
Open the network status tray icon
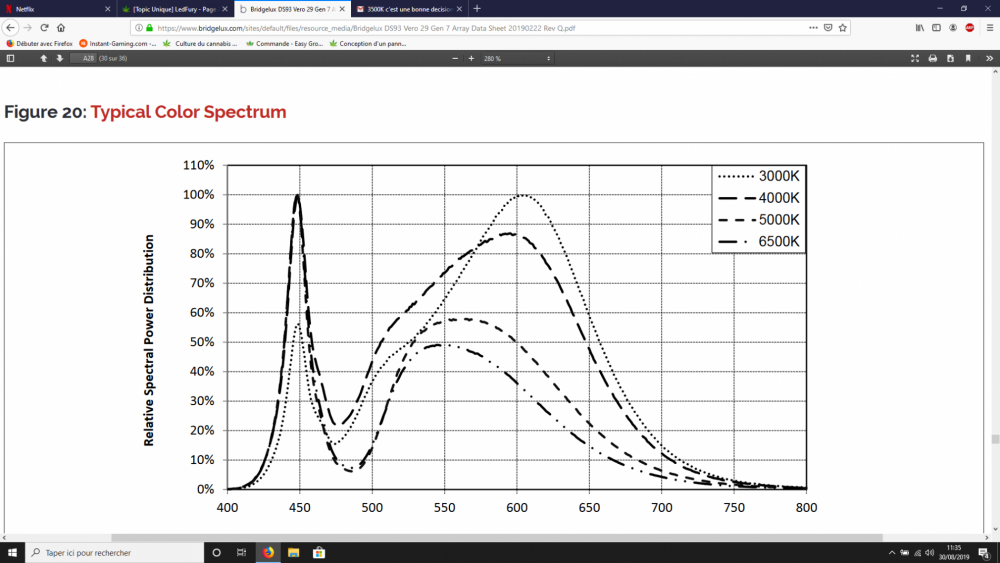tap(917, 553)
